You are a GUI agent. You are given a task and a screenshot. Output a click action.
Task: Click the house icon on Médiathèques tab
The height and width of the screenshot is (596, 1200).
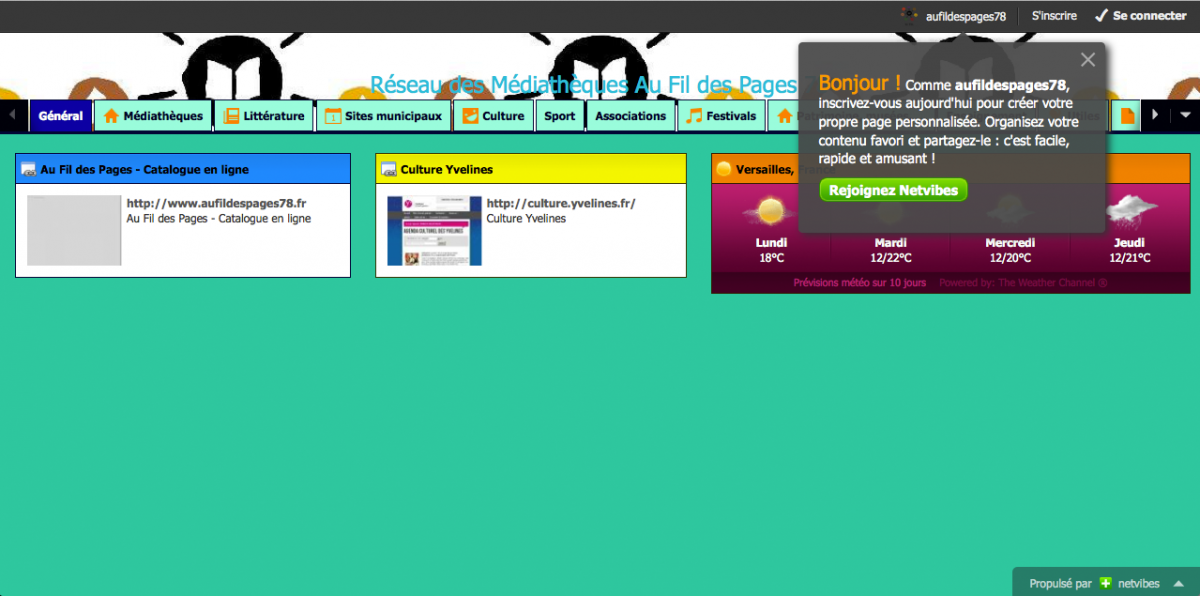[111, 116]
